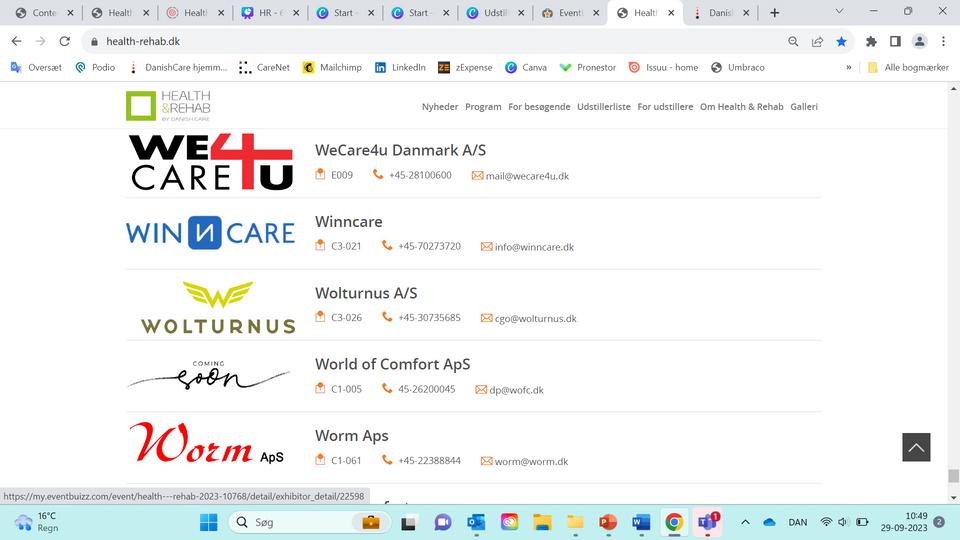Open the Om Health & Rehab menu
This screenshot has height=540, width=960.
(741, 107)
